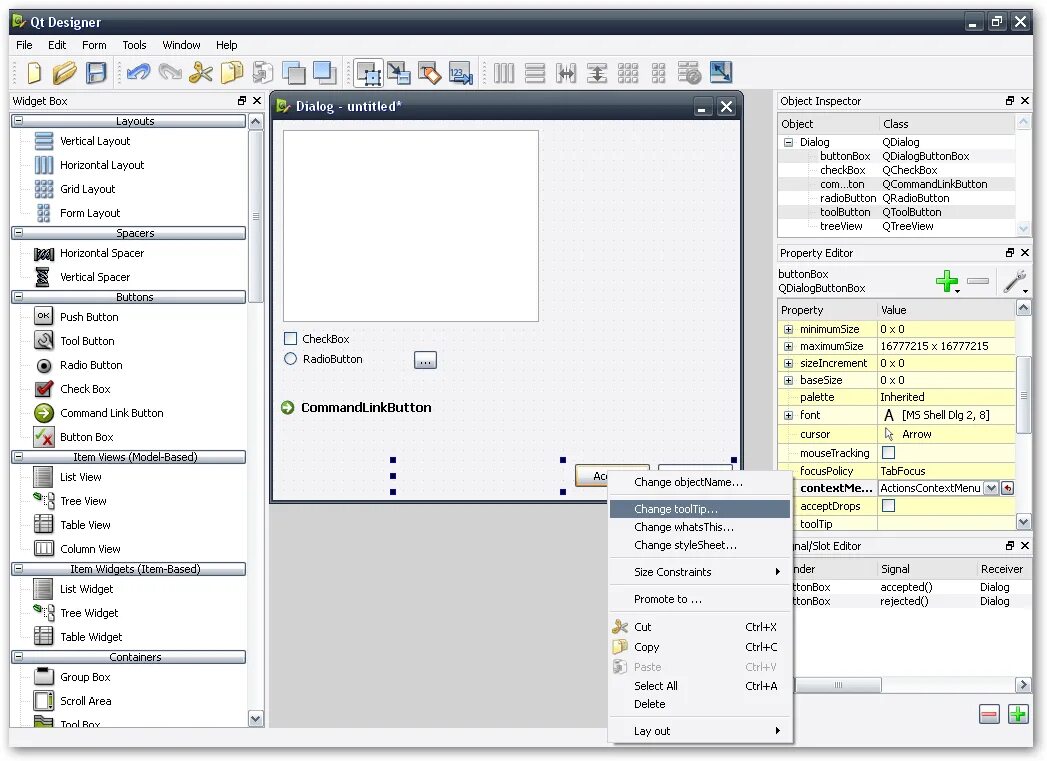Click the Widget Box scrollbar down arrow
Image resolution: width=1047 pixels, height=761 pixels.
[256, 719]
